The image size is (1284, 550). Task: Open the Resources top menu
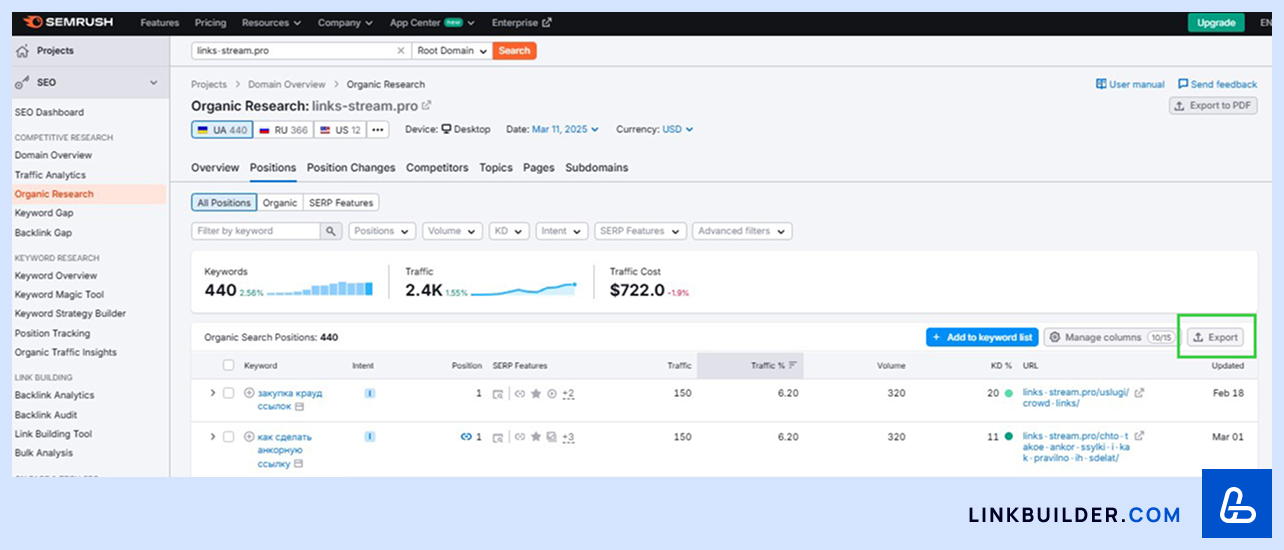click(270, 22)
